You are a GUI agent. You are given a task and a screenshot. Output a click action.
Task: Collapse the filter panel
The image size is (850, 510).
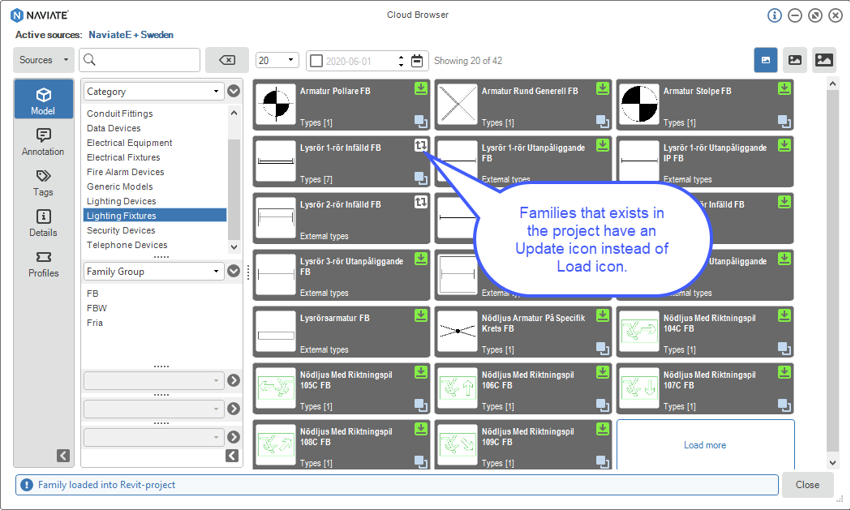tap(232, 455)
